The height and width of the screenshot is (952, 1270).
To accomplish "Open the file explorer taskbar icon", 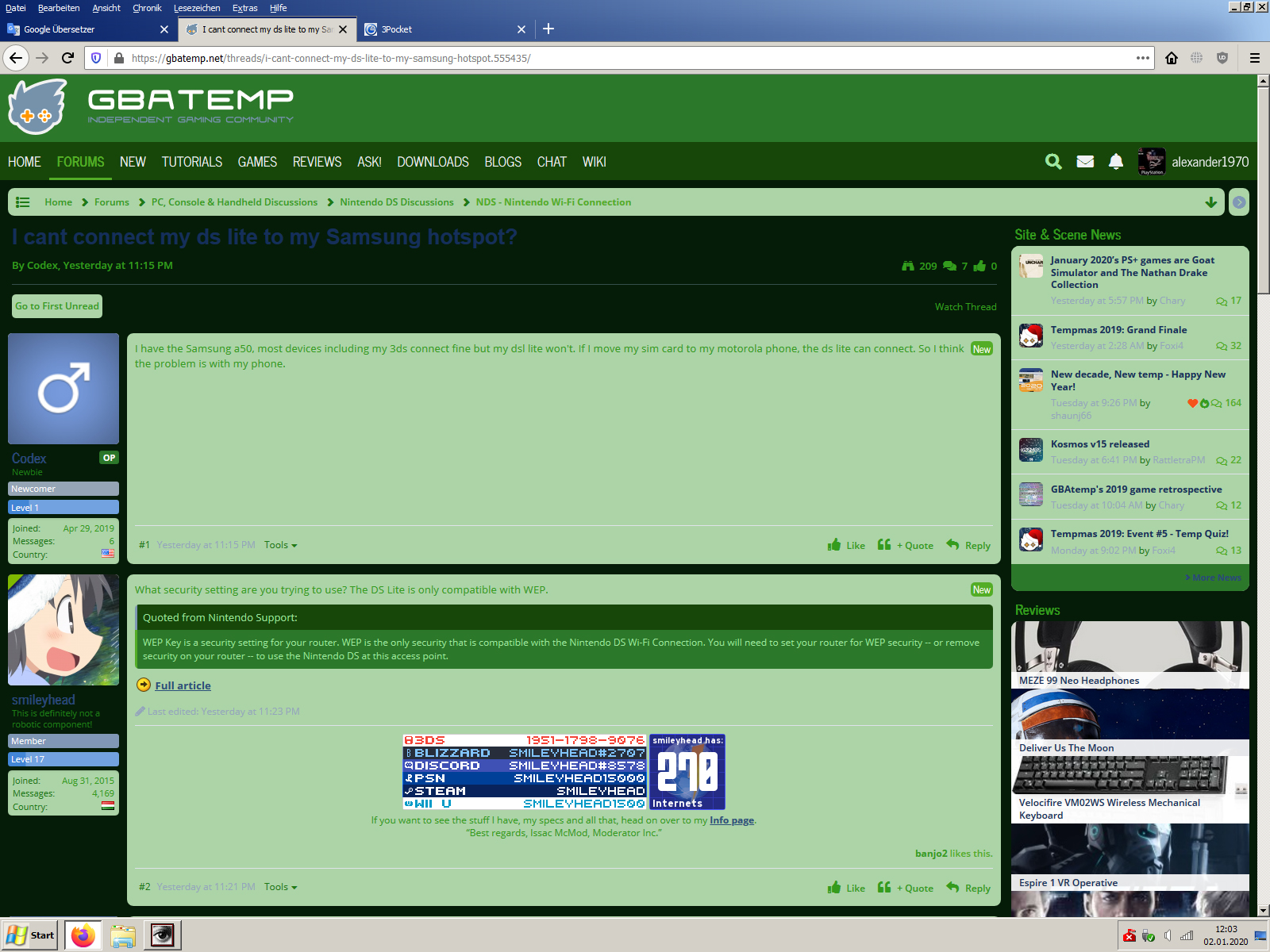I will click(123, 935).
